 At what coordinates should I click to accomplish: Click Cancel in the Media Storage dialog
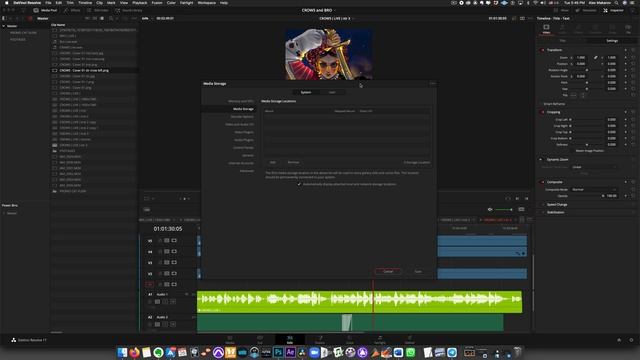[x=388, y=271]
